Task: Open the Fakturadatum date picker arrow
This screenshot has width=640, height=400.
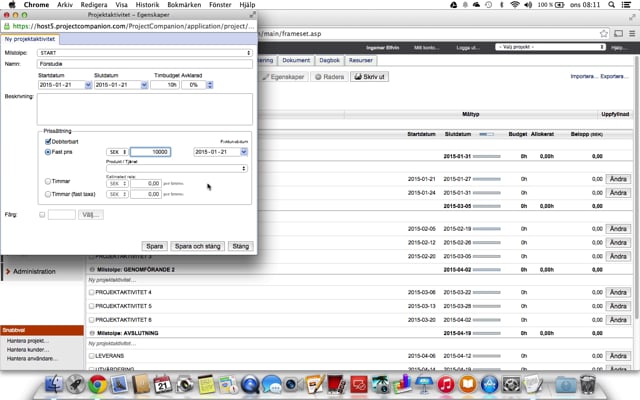Action: tap(244, 152)
